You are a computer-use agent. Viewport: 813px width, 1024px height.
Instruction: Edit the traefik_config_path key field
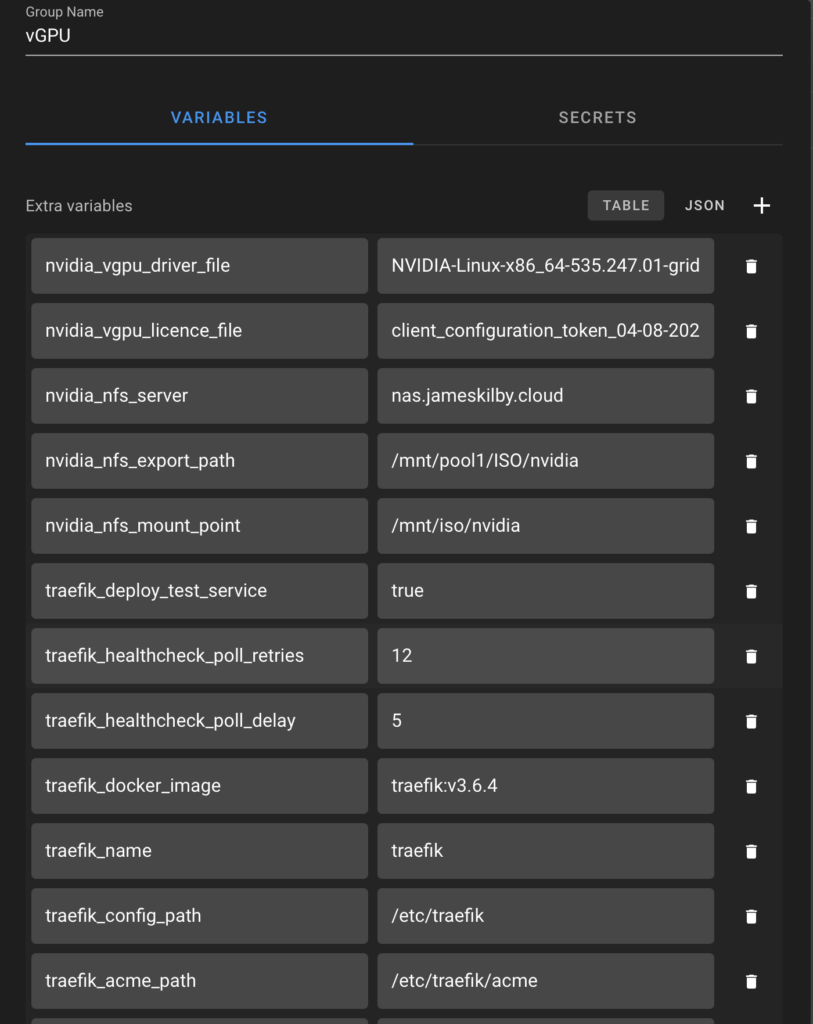[x=199, y=916]
